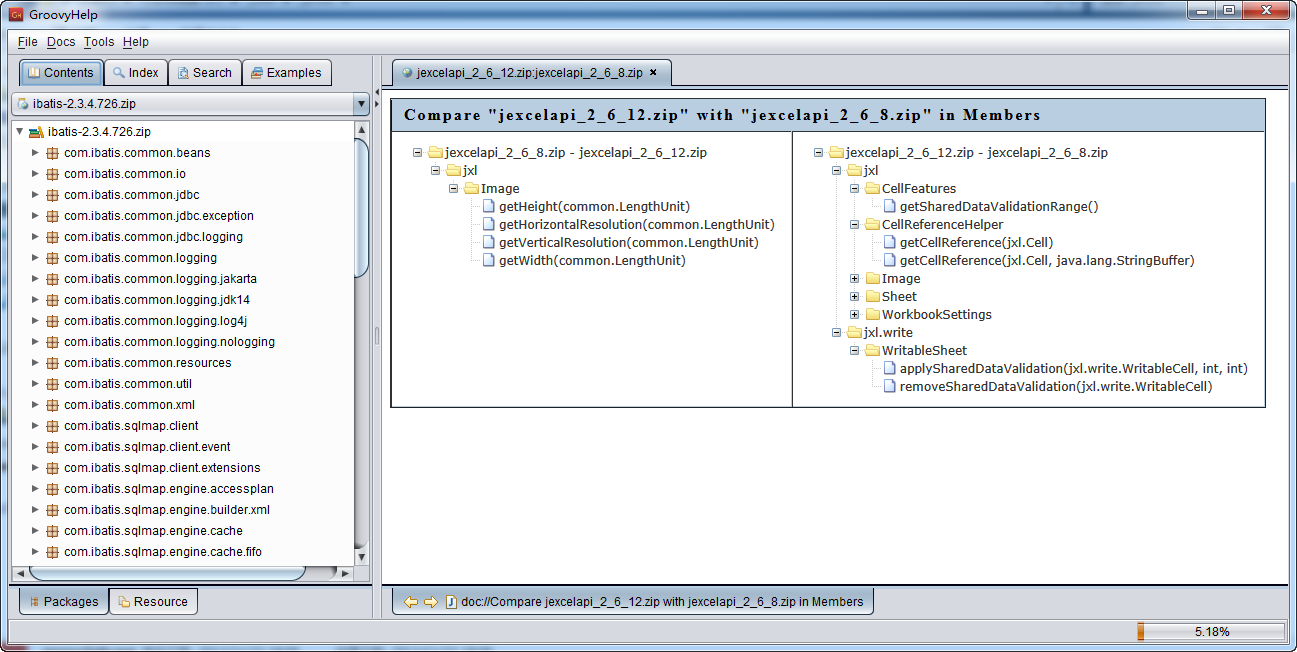Close the jexcelapi comparison tab
This screenshot has height=652, width=1297.
[x=653, y=73]
